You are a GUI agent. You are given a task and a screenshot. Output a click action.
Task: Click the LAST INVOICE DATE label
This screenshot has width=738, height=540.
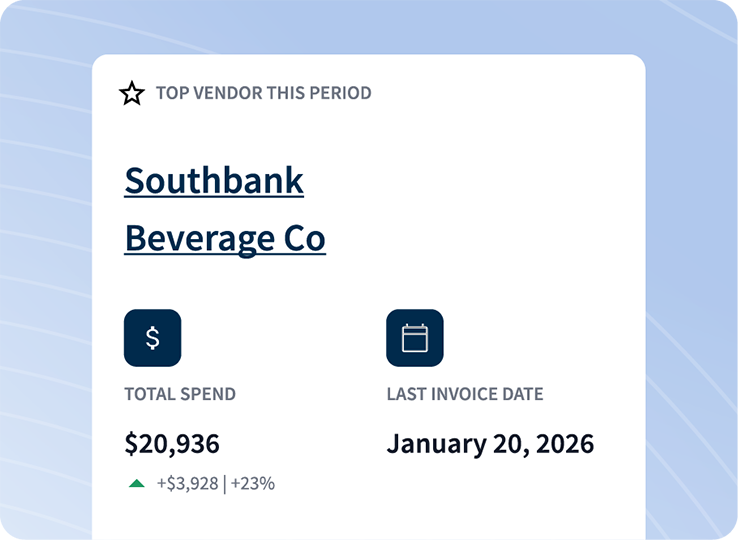pyautogui.click(x=465, y=394)
